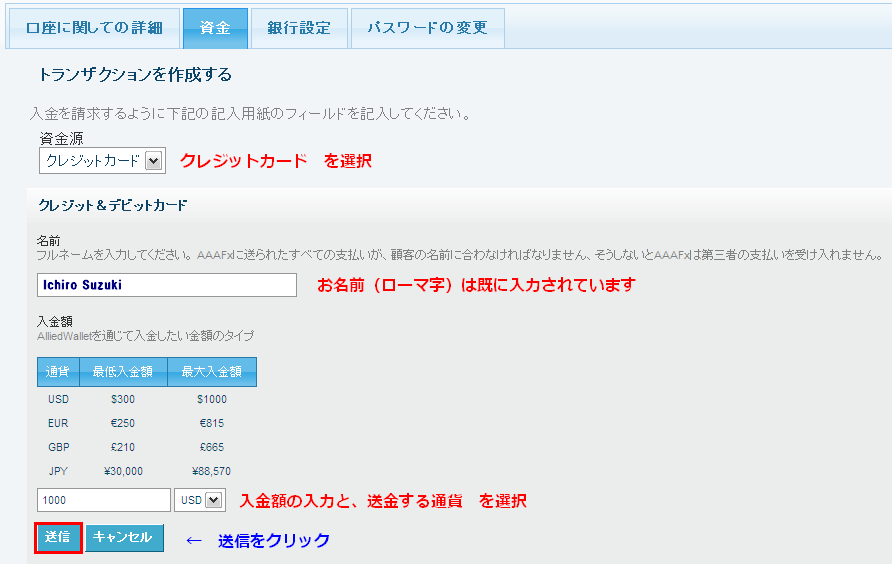Image resolution: width=892 pixels, height=564 pixels.
Task: Click the £665 maximum deposit cell
Action: (212, 447)
